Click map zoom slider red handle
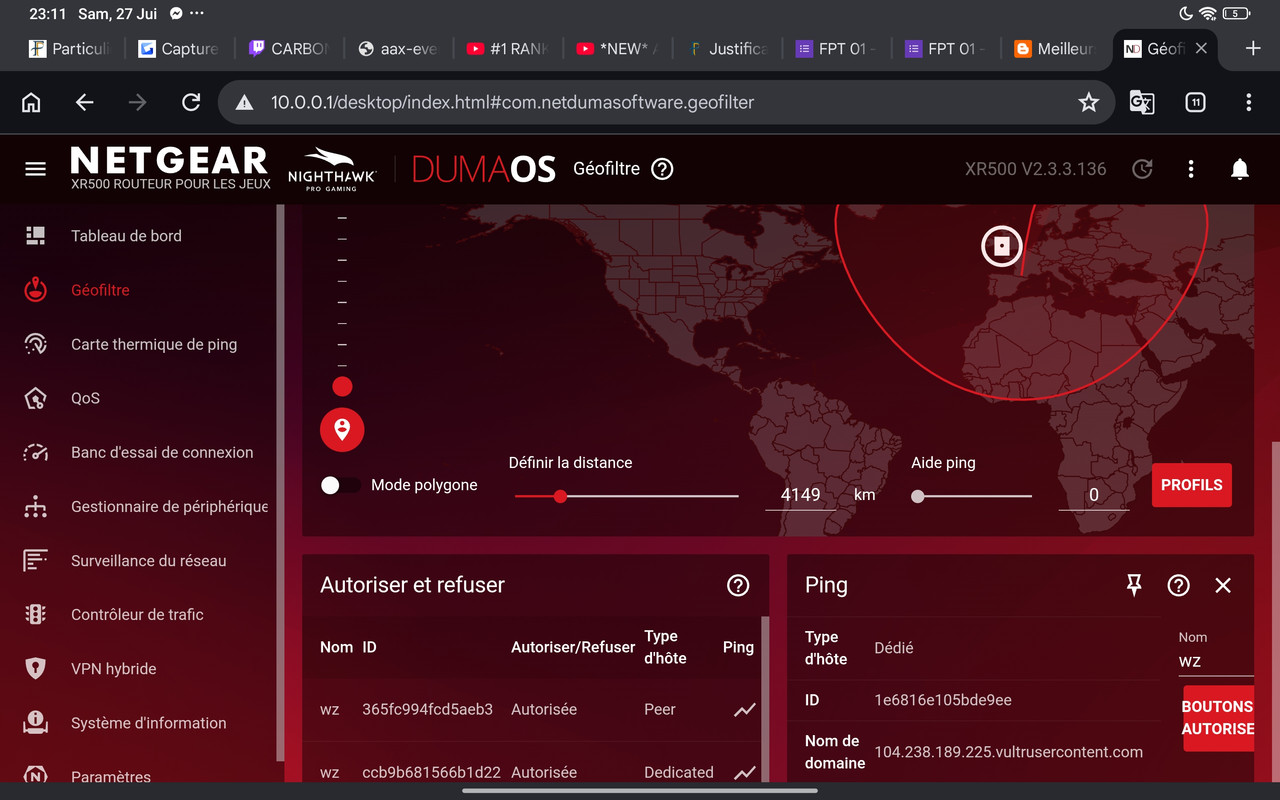1280x800 pixels. pyautogui.click(x=342, y=386)
